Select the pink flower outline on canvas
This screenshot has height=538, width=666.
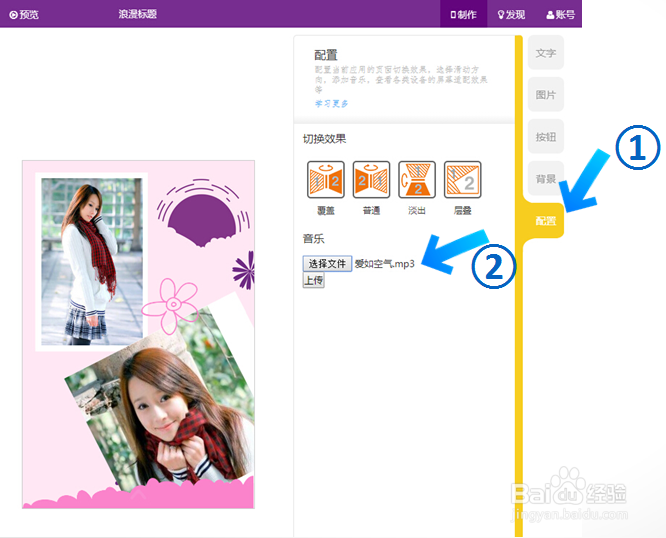(x=170, y=305)
